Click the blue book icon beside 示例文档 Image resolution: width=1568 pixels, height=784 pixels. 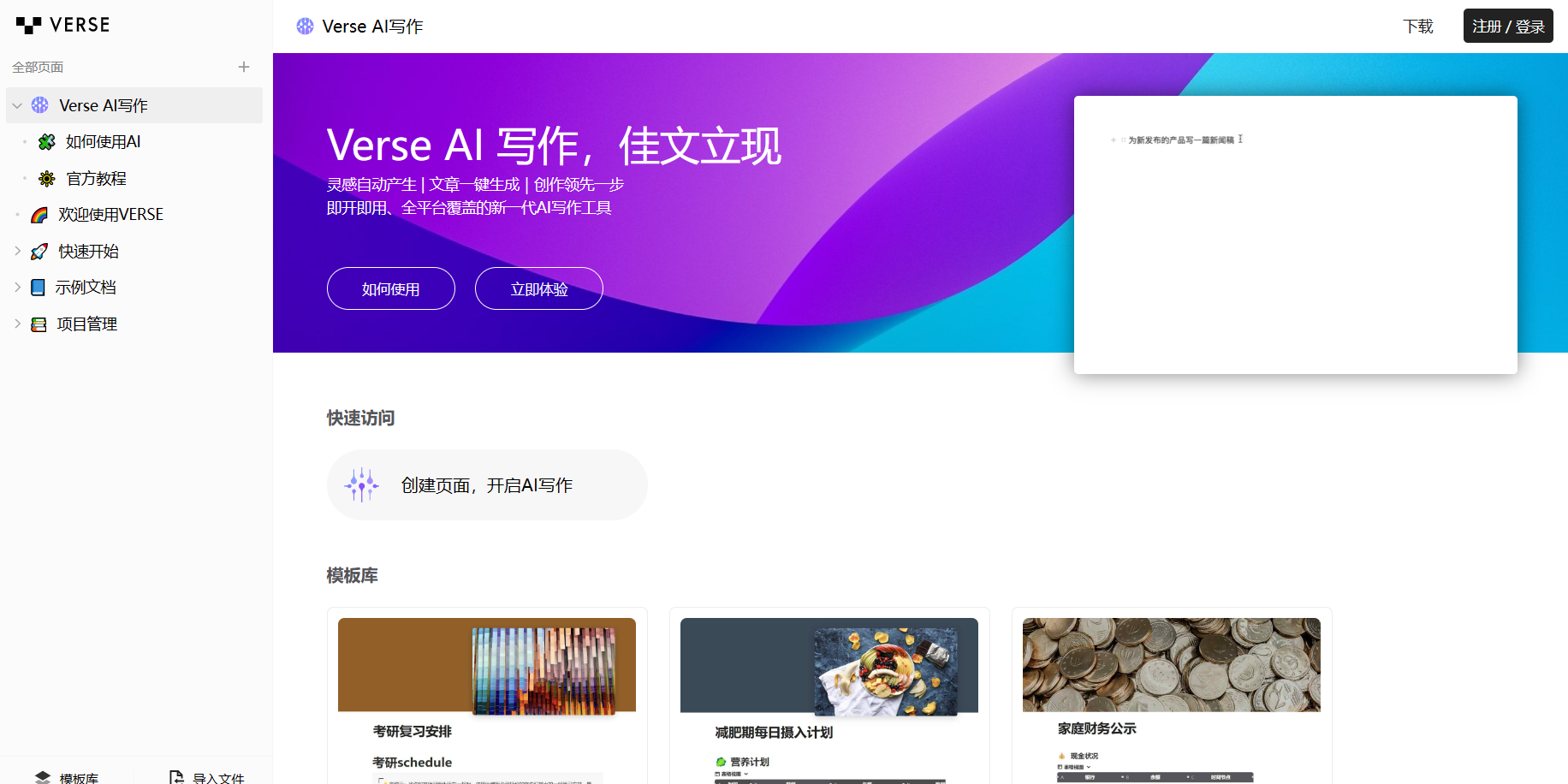click(x=38, y=288)
